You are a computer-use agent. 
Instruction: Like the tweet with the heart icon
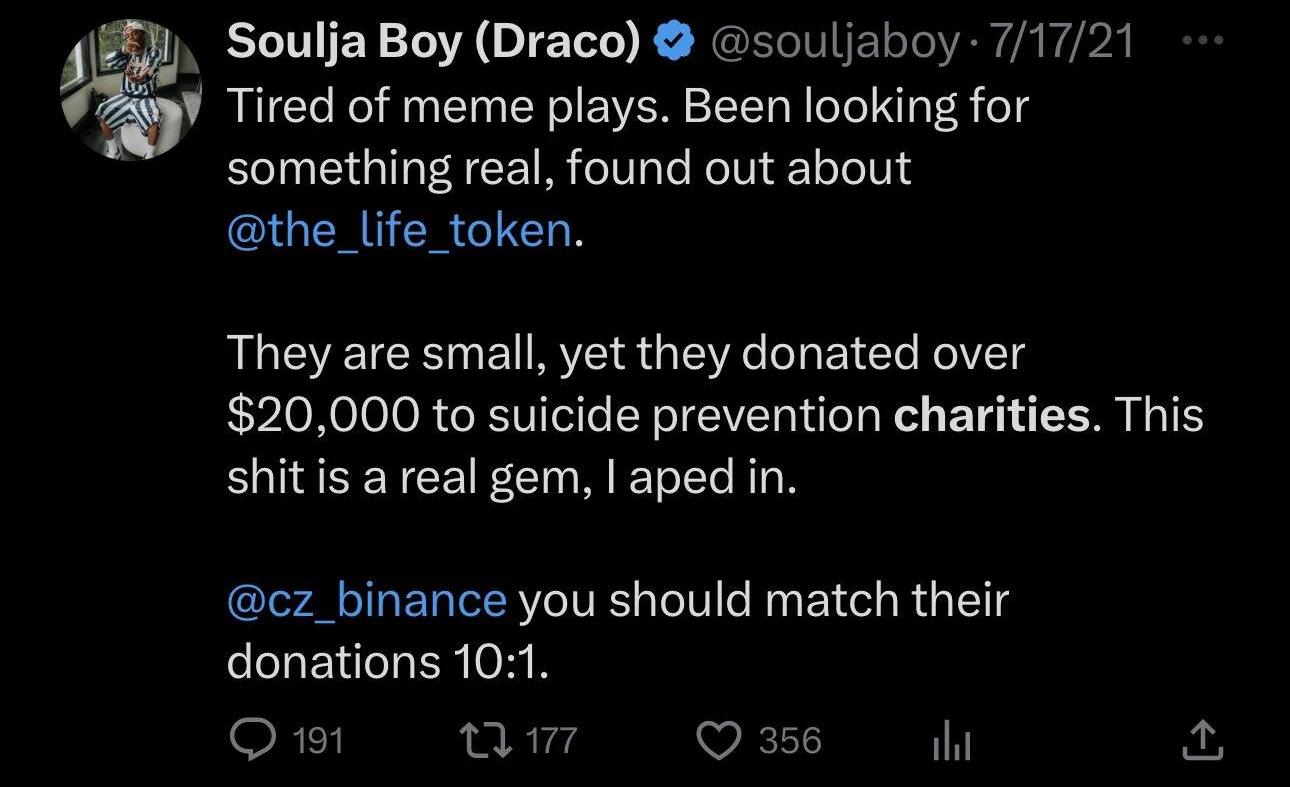pyautogui.click(x=716, y=740)
